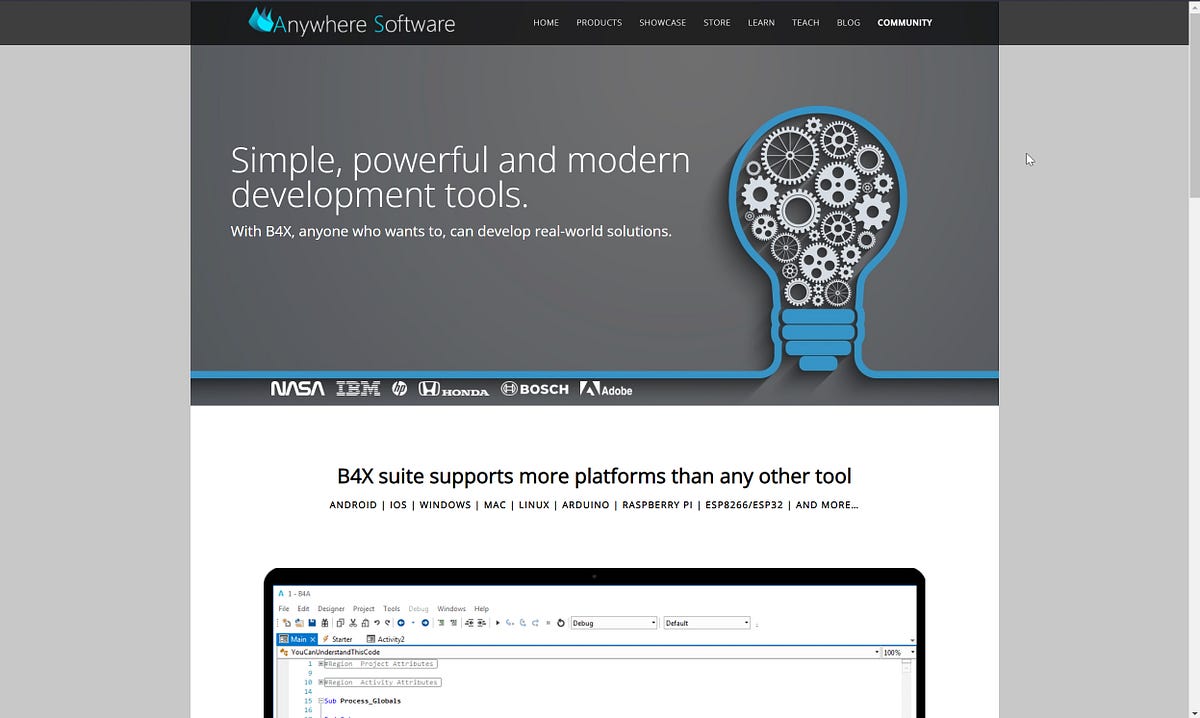This screenshot has width=1200, height=718.
Task: Click the blue navigate-forward arrow in B4A toolbar
Action: pyautogui.click(x=425, y=623)
